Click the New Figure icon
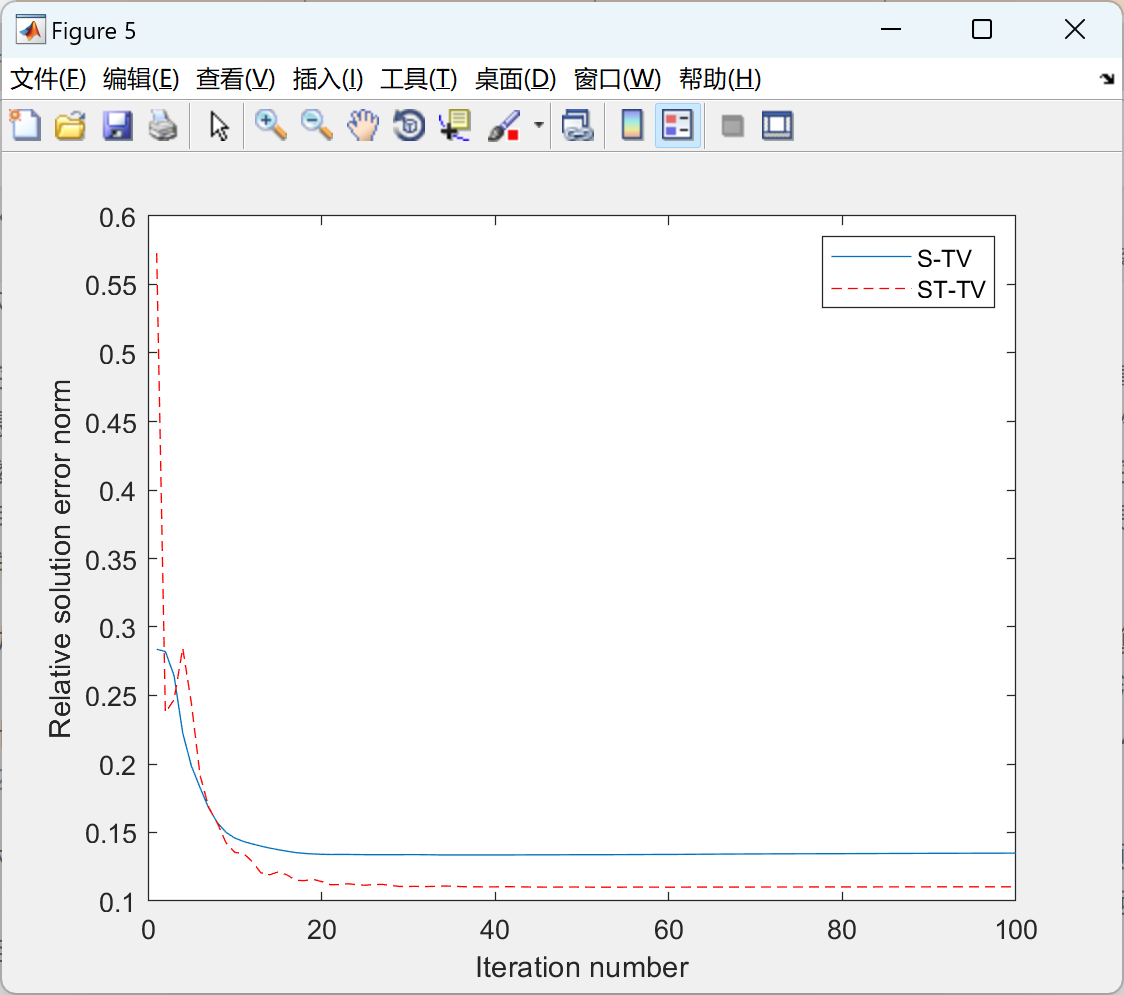 coord(25,125)
